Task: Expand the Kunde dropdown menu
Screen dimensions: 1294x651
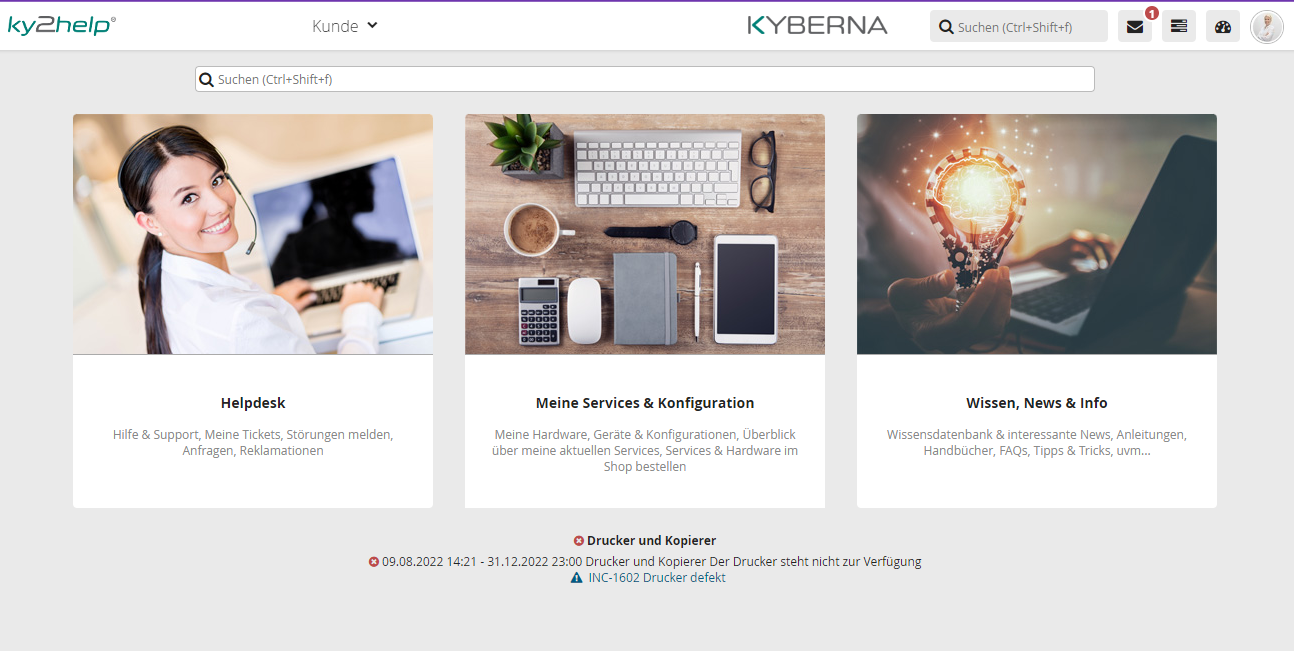Action: point(345,26)
